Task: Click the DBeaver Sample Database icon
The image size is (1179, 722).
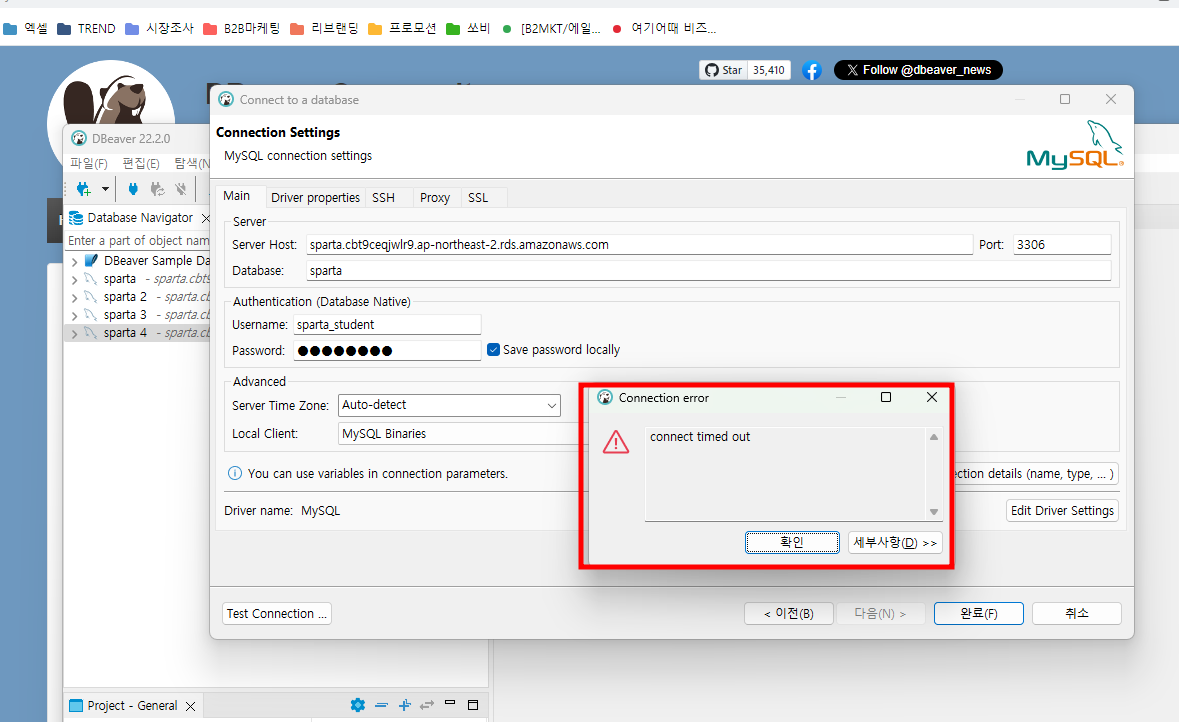Action: 91,260
